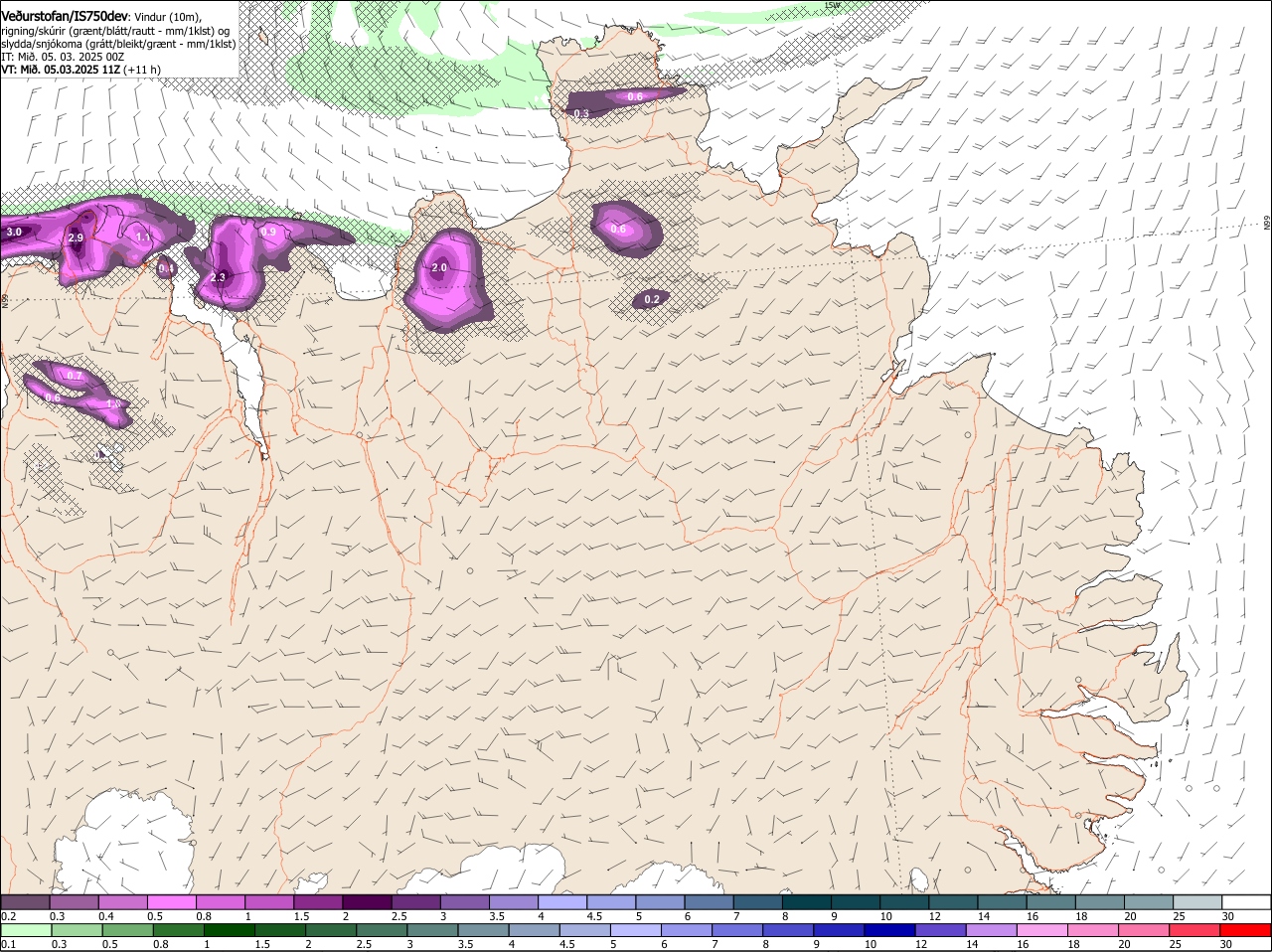The width and height of the screenshot is (1272, 952).
Task: Click the 'Vindur (10m)' header text
Action: (x=167, y=17)
